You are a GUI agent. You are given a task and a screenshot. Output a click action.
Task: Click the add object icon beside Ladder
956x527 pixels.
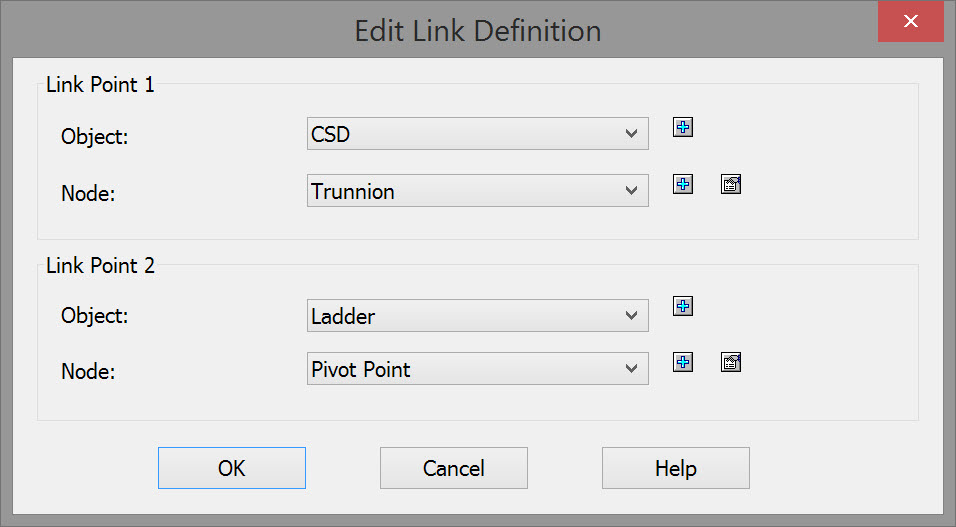coord(683,306)
